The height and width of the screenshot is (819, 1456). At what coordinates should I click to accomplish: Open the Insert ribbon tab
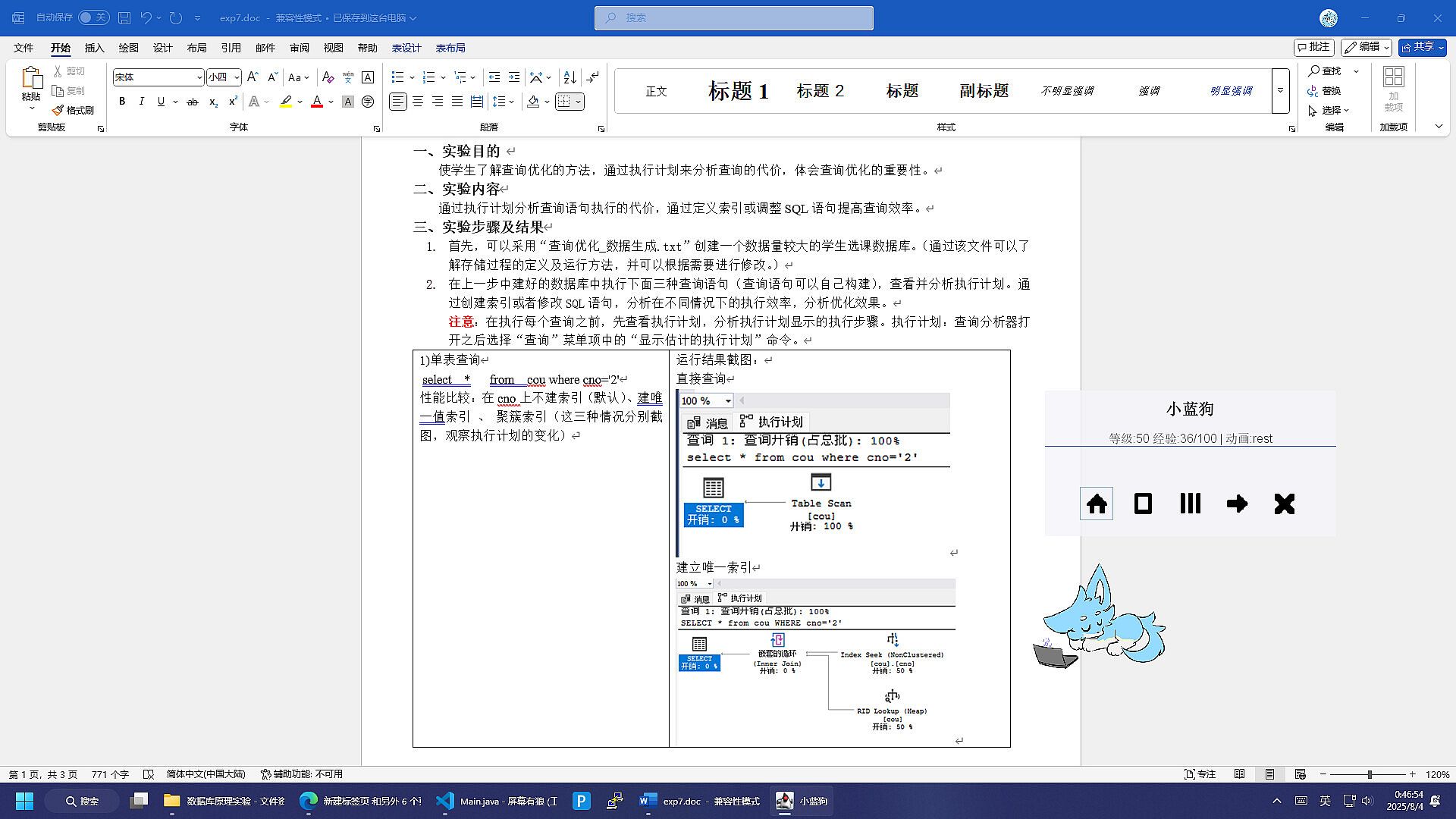point(94,48)
